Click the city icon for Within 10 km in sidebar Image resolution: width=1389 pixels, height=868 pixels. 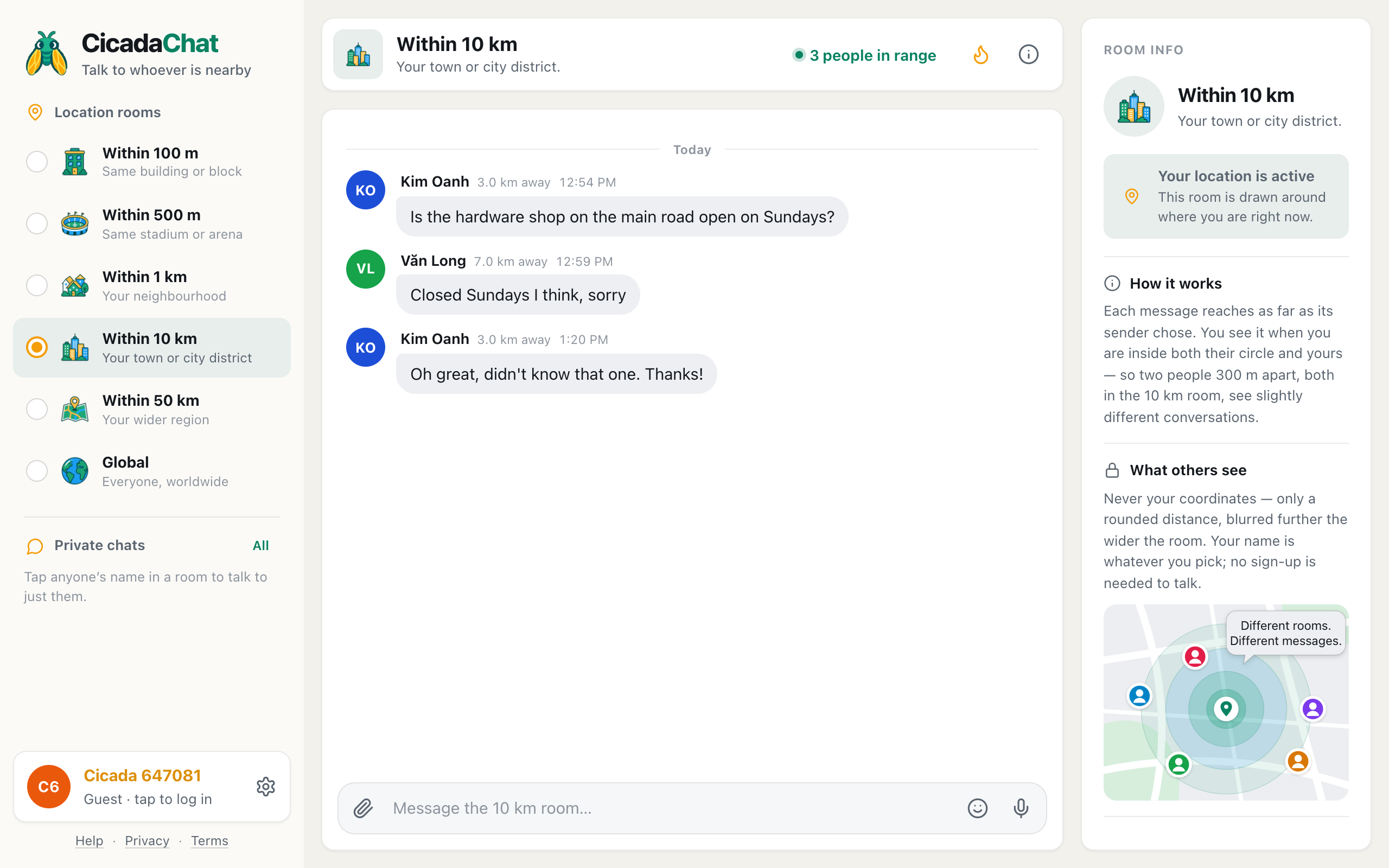click(75, 347)
